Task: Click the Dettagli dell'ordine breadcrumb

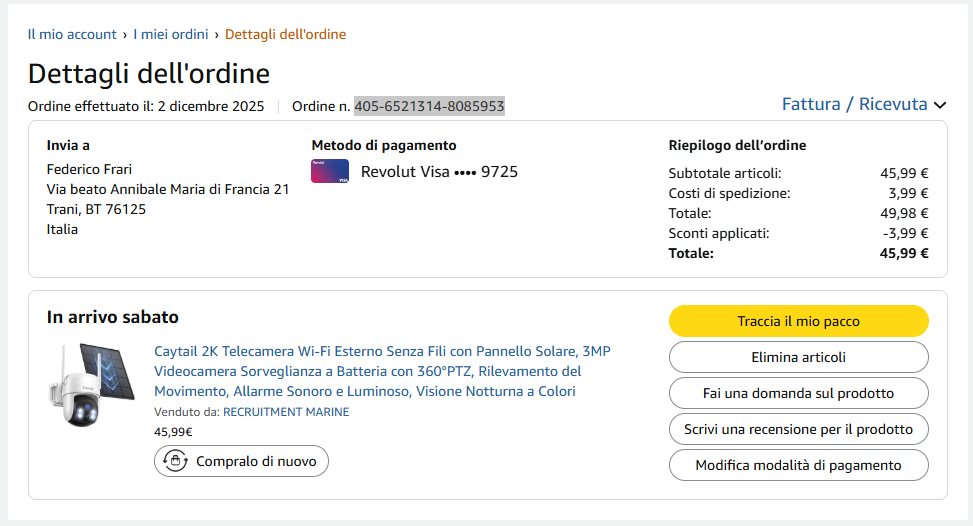Action: pos(285,34)
